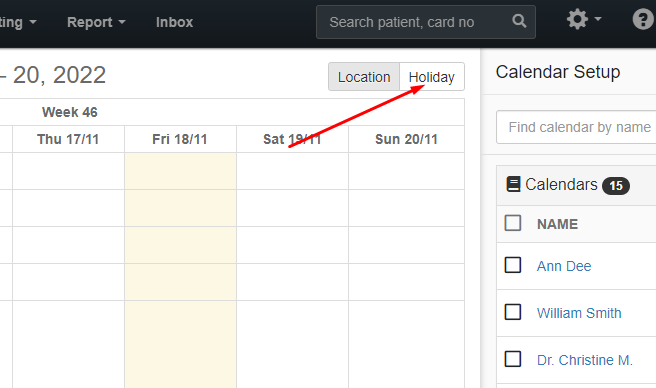The image size is (656, 388).
Task: Click the Calendars count badge 15
Action: [615, 185]
